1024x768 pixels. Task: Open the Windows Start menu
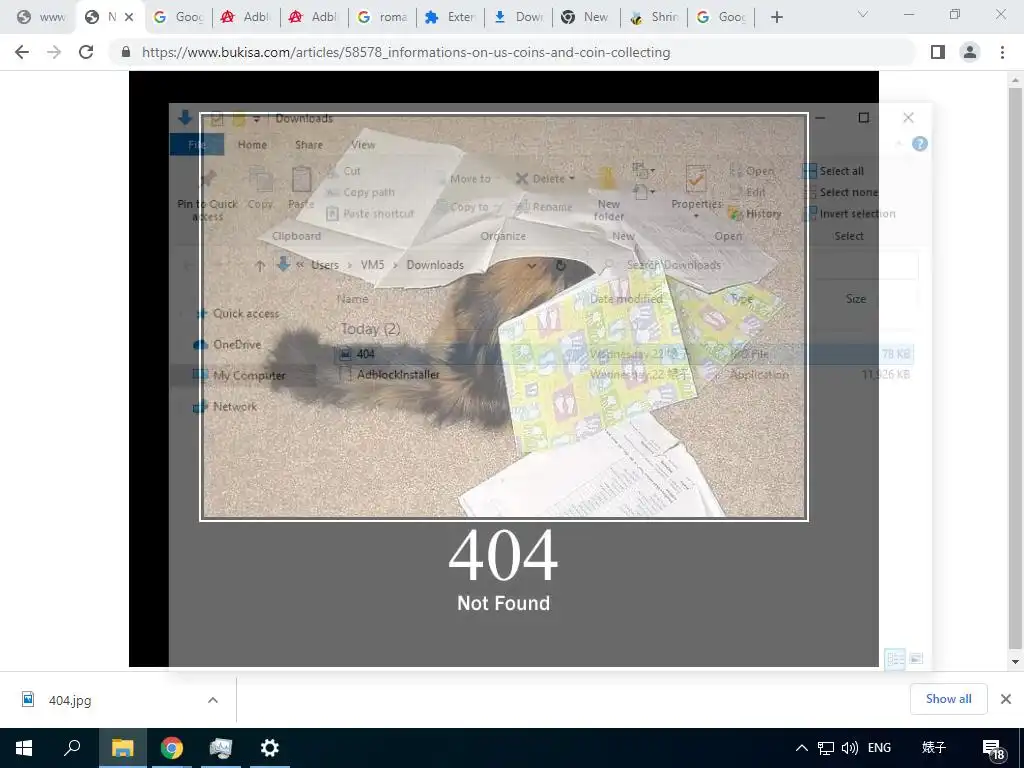pyautogui.click(x=24, y=748)
